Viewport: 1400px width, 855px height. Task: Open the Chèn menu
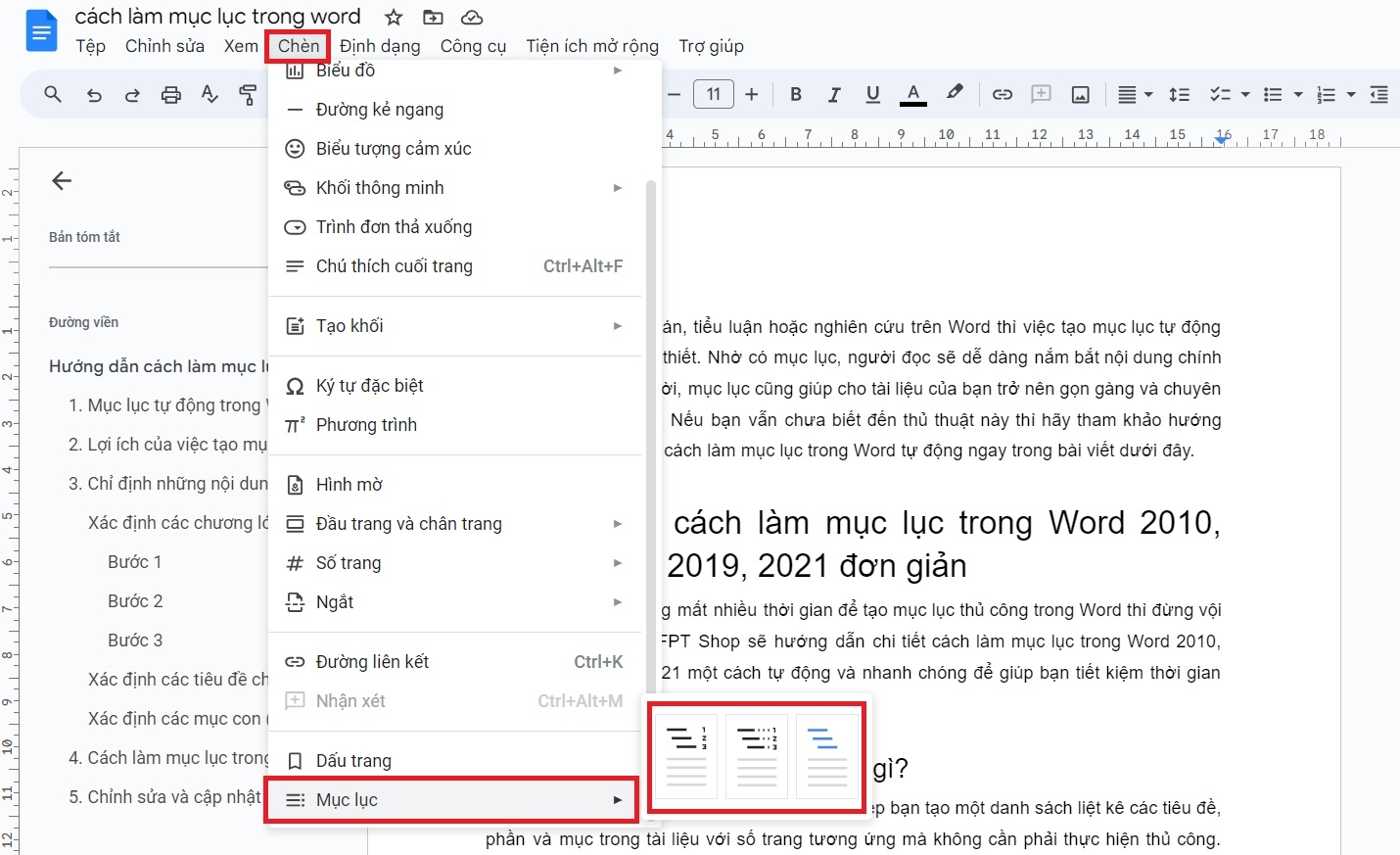(x=299, y=46)
